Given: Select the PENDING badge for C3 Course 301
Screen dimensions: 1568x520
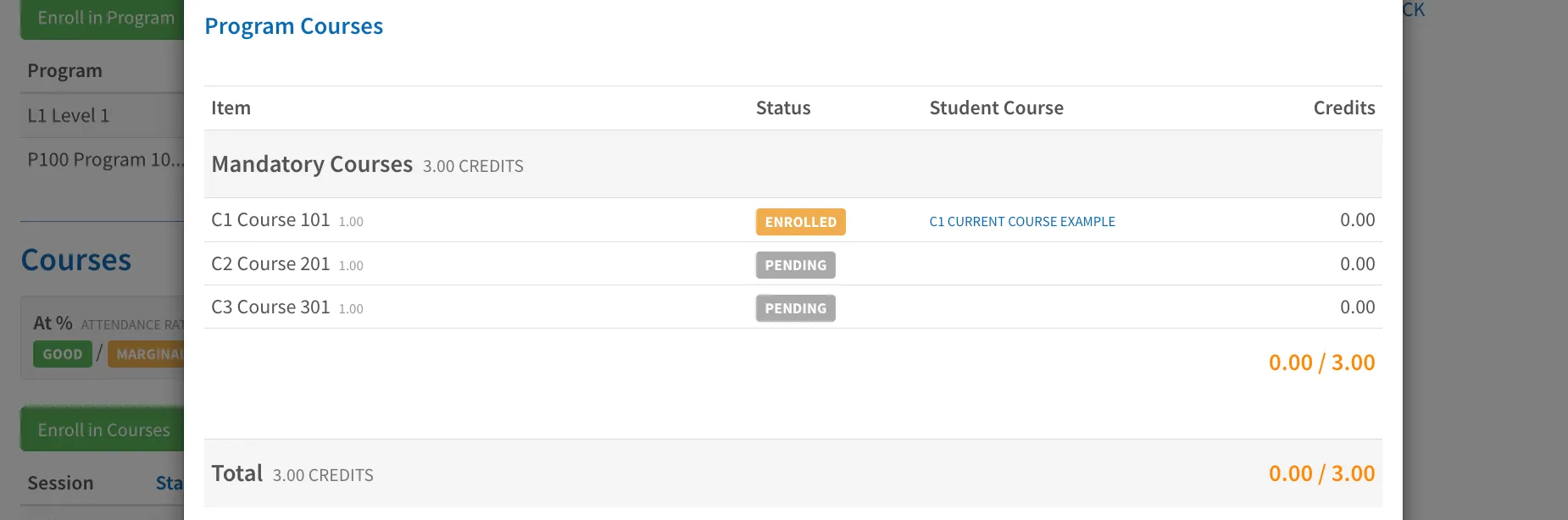Looking at the screenshot, I should 796,308.
